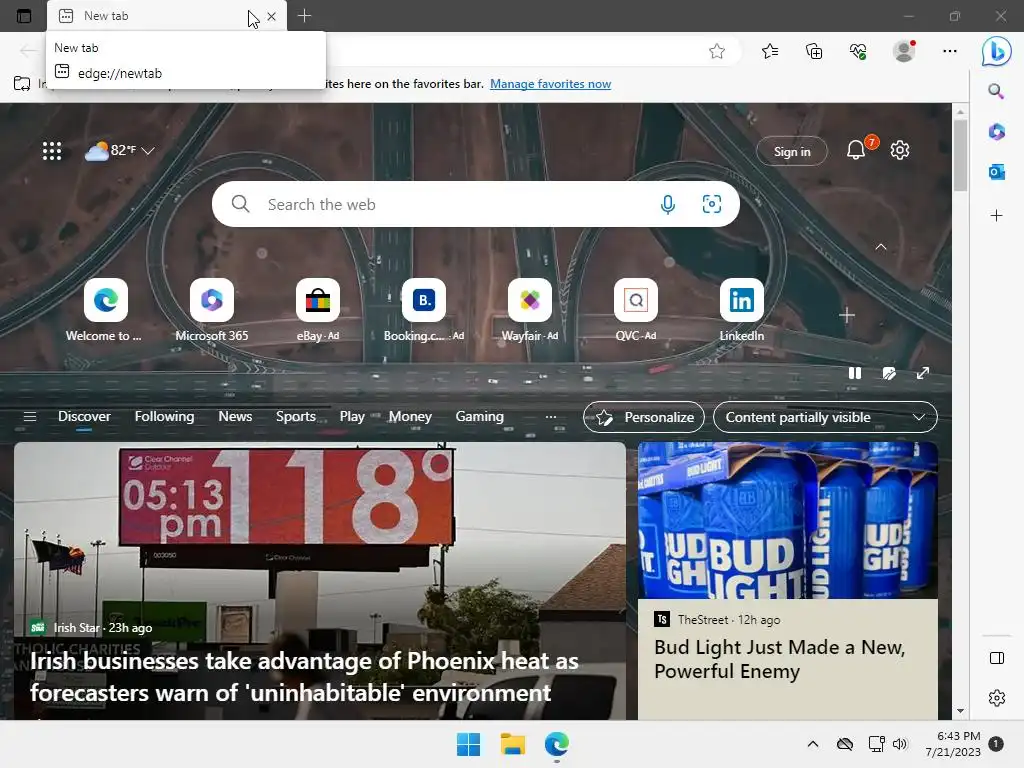Open the app launcher grid icon

(52, 151)
